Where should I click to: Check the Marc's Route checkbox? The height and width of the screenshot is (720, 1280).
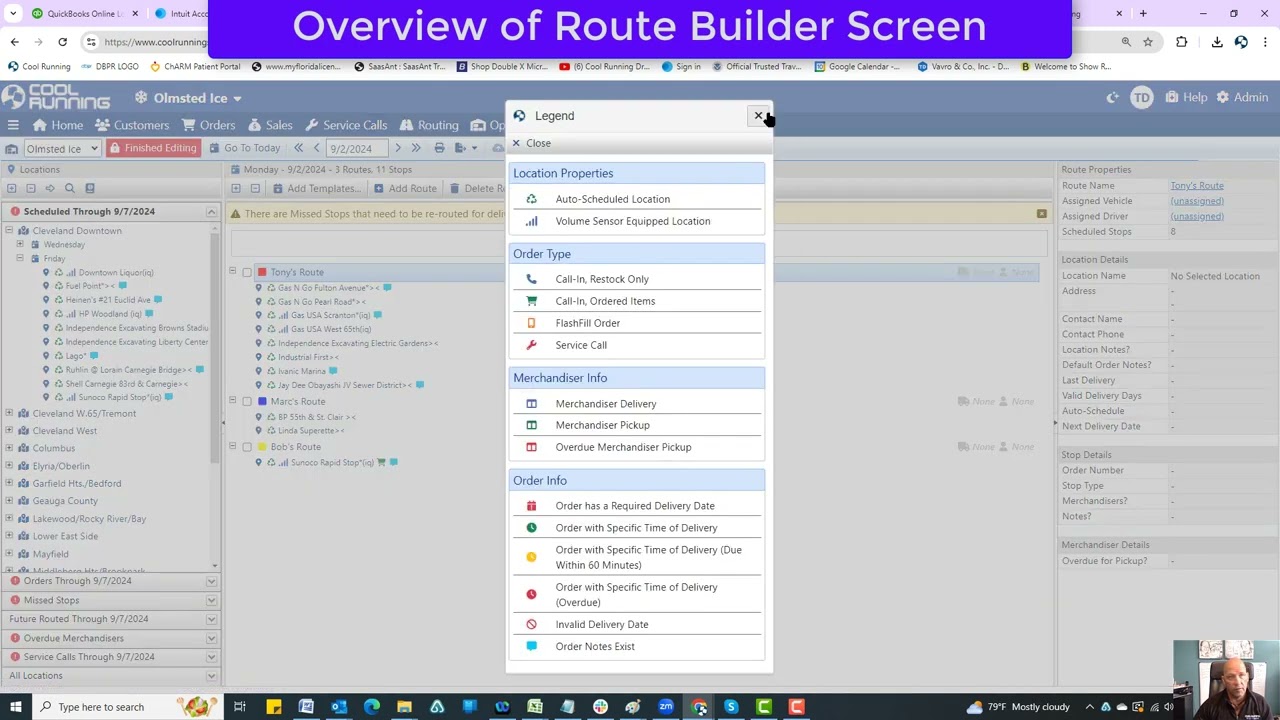(247, 402)
